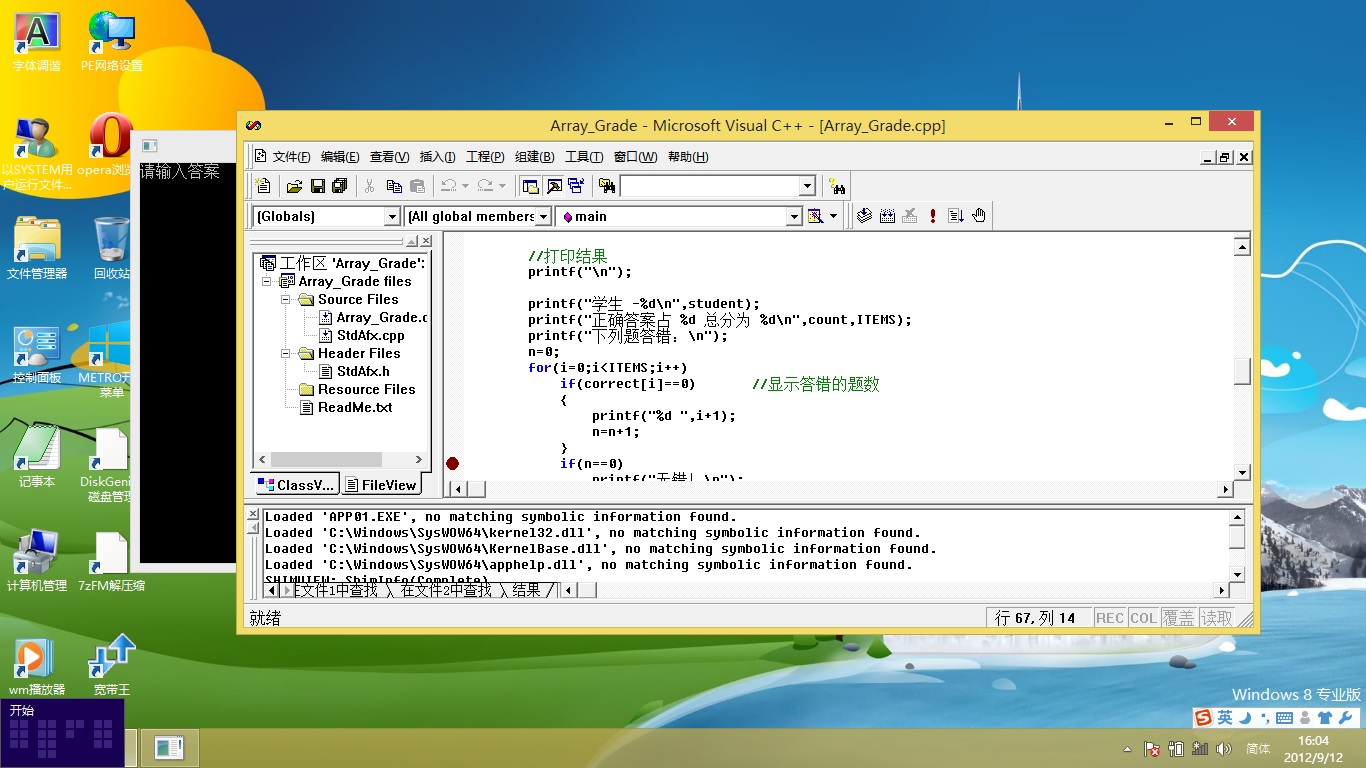Click inside the Find text input field
The width and height of the screenshot is (1366, 768).
[709, 186]
